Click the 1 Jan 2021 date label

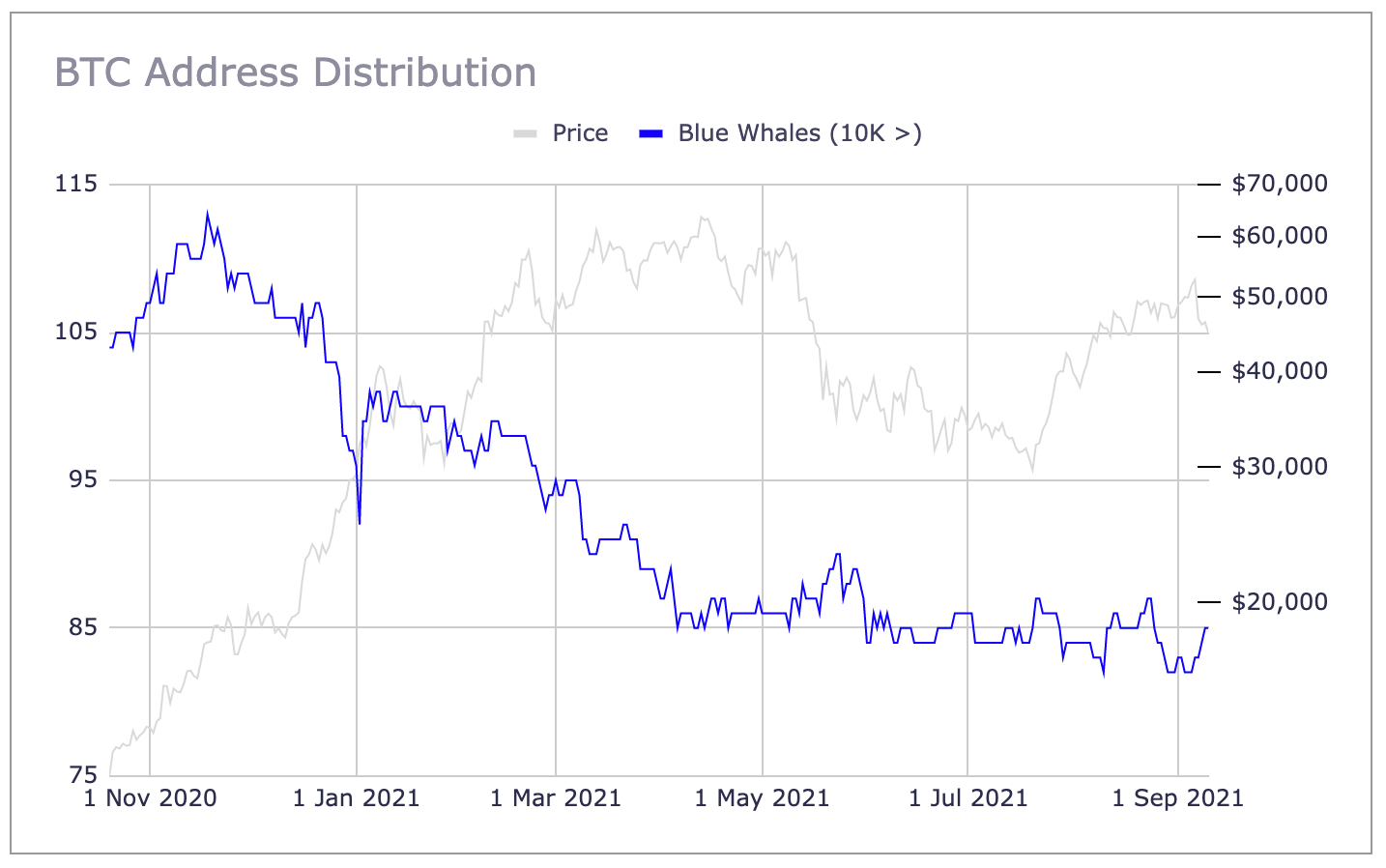357,798
